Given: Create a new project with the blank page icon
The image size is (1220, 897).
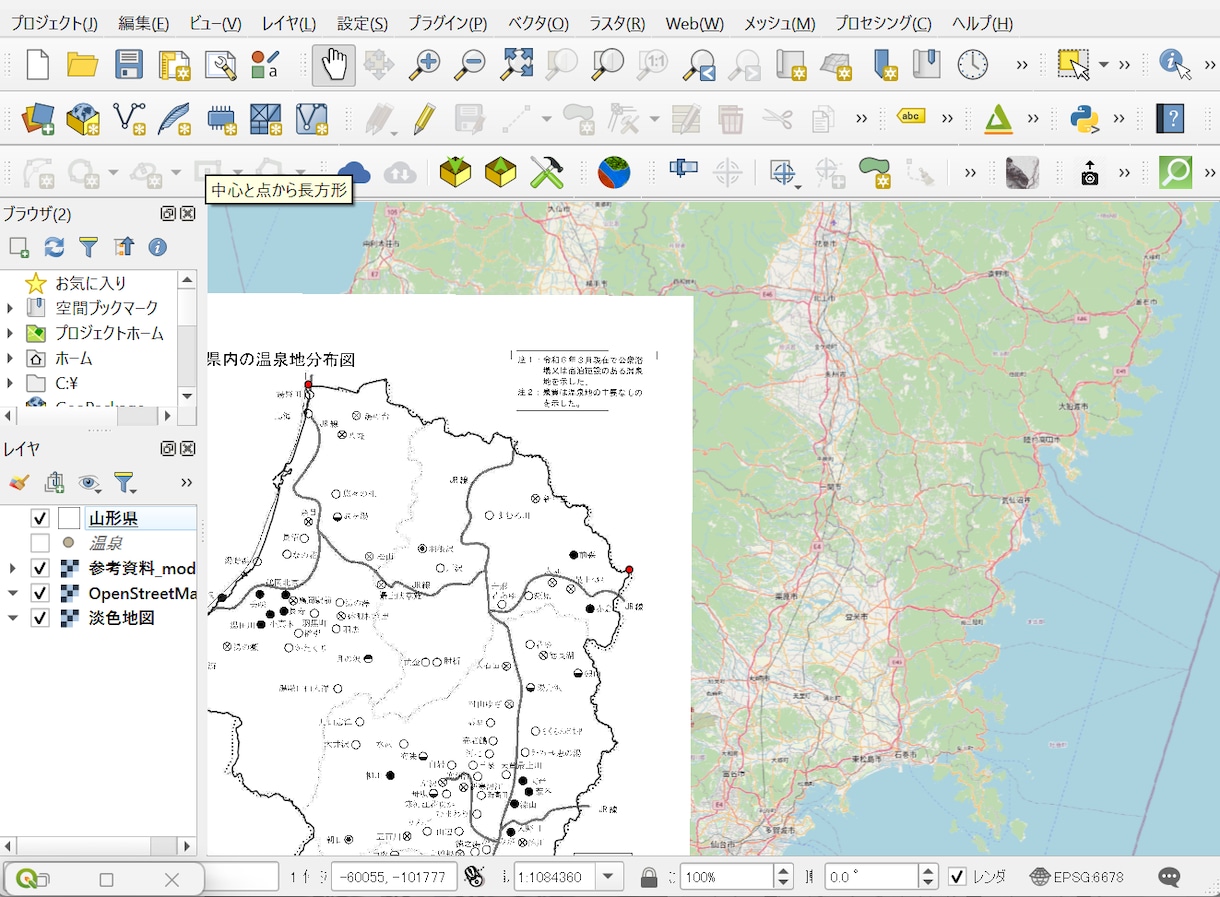Looking at the screenshot, I should click(37, 66).
